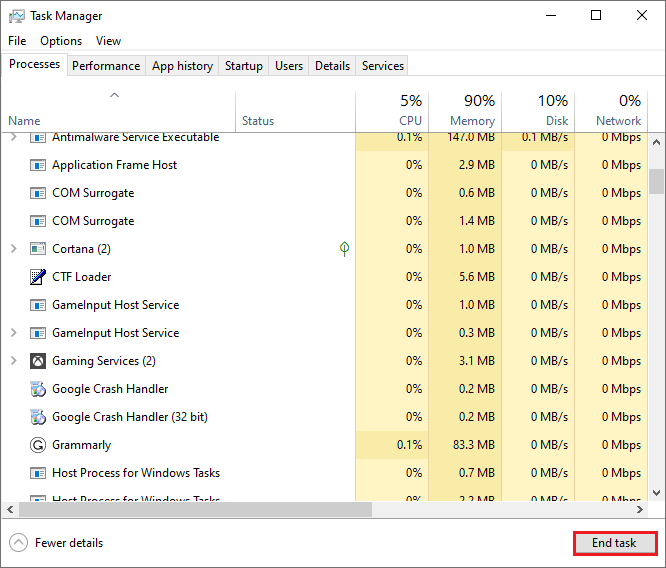
Task: Click the Grammarly G icon
Action: [x=38, y=445]
